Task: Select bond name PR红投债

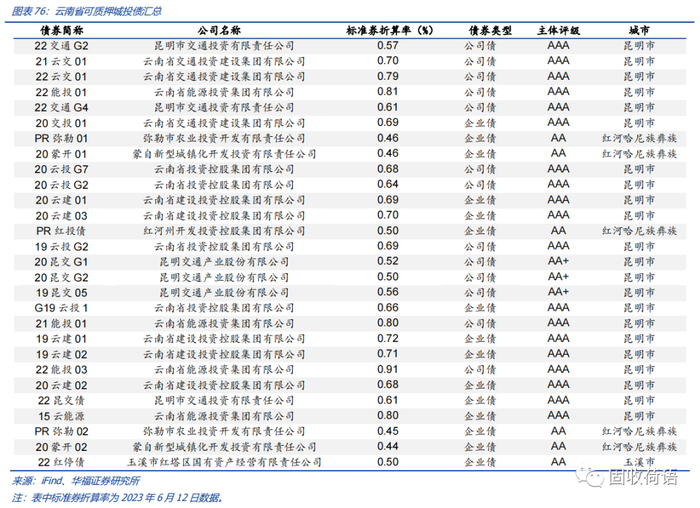Action: coord(62,231)
